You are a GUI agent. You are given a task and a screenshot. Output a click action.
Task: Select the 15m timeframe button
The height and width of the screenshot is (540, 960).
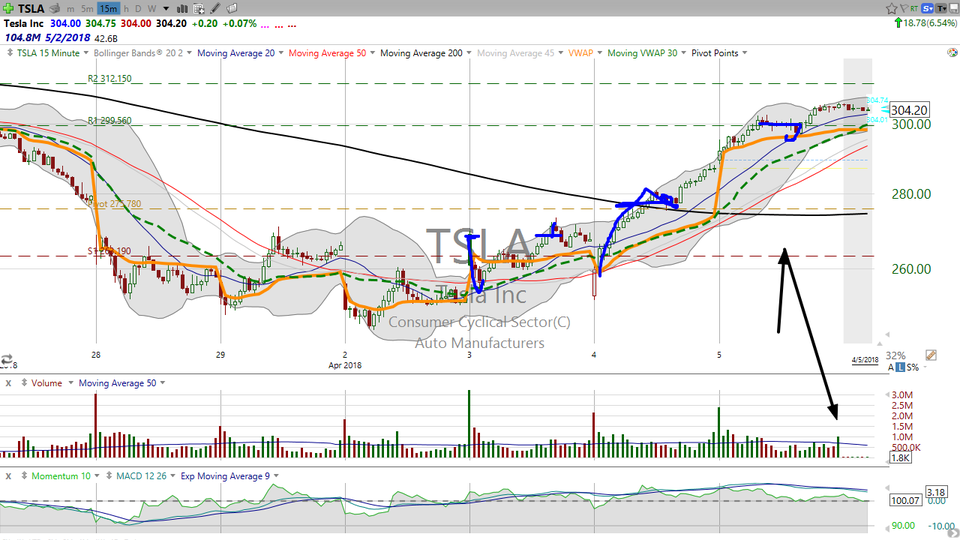108,9
